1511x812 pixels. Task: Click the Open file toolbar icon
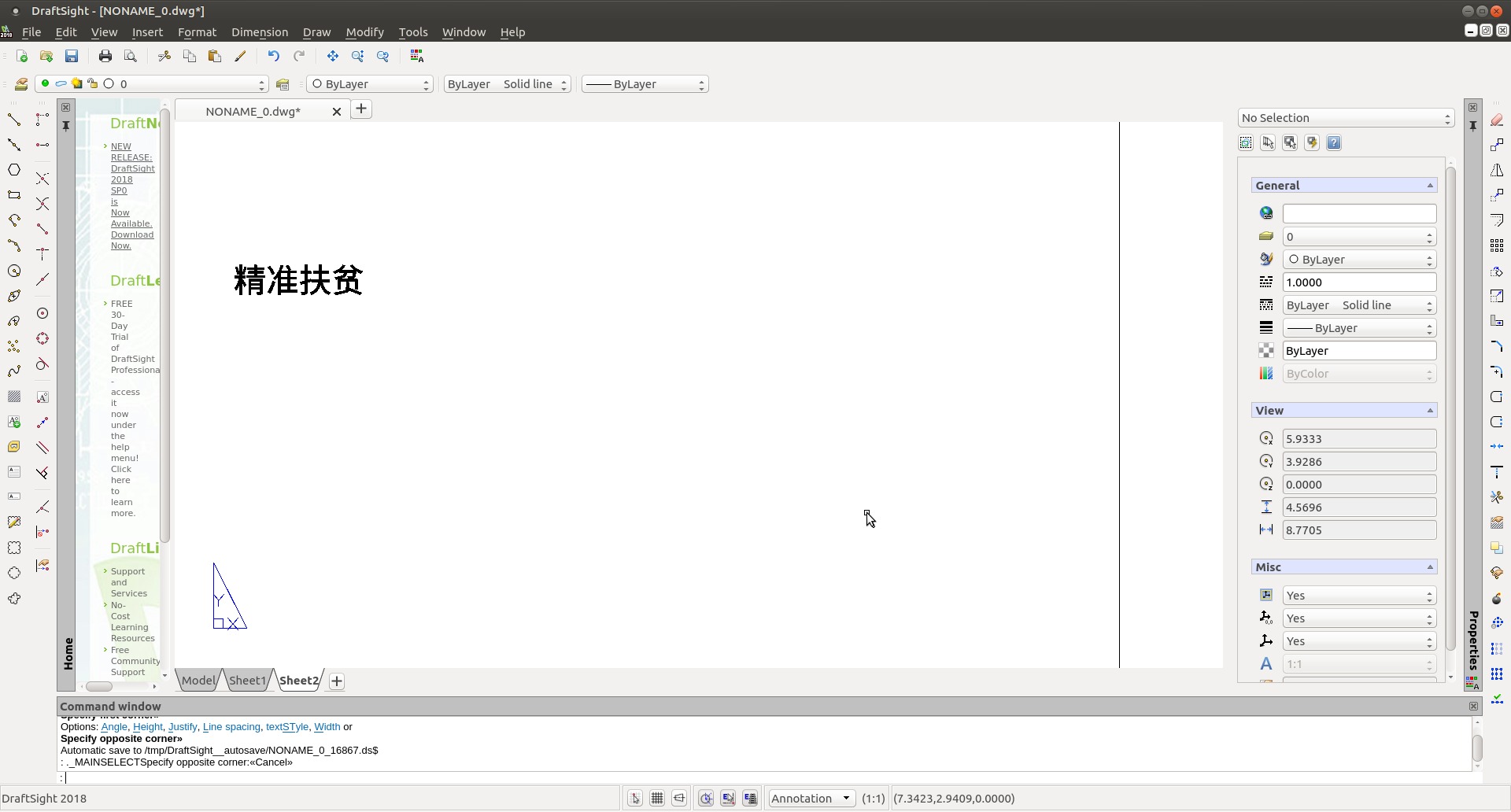pos(46,56)
